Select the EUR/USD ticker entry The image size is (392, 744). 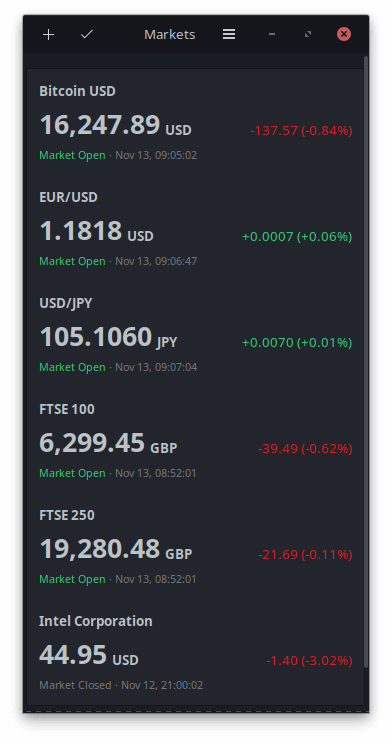(x=195, y=229)
